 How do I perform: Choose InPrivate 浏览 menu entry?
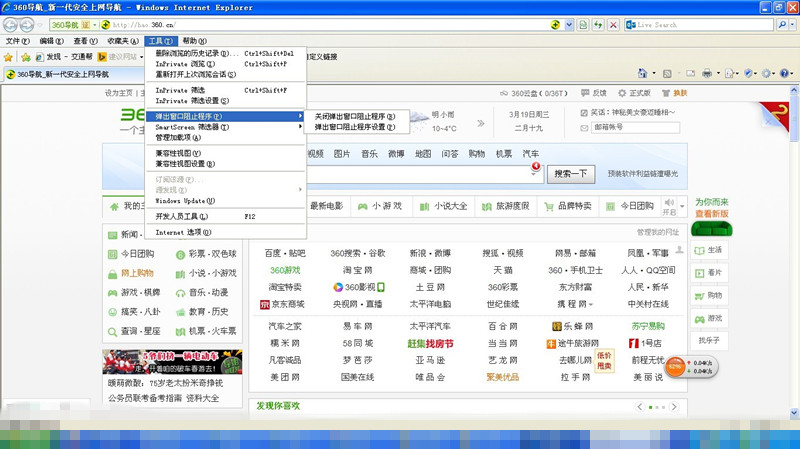click(225, 64)
